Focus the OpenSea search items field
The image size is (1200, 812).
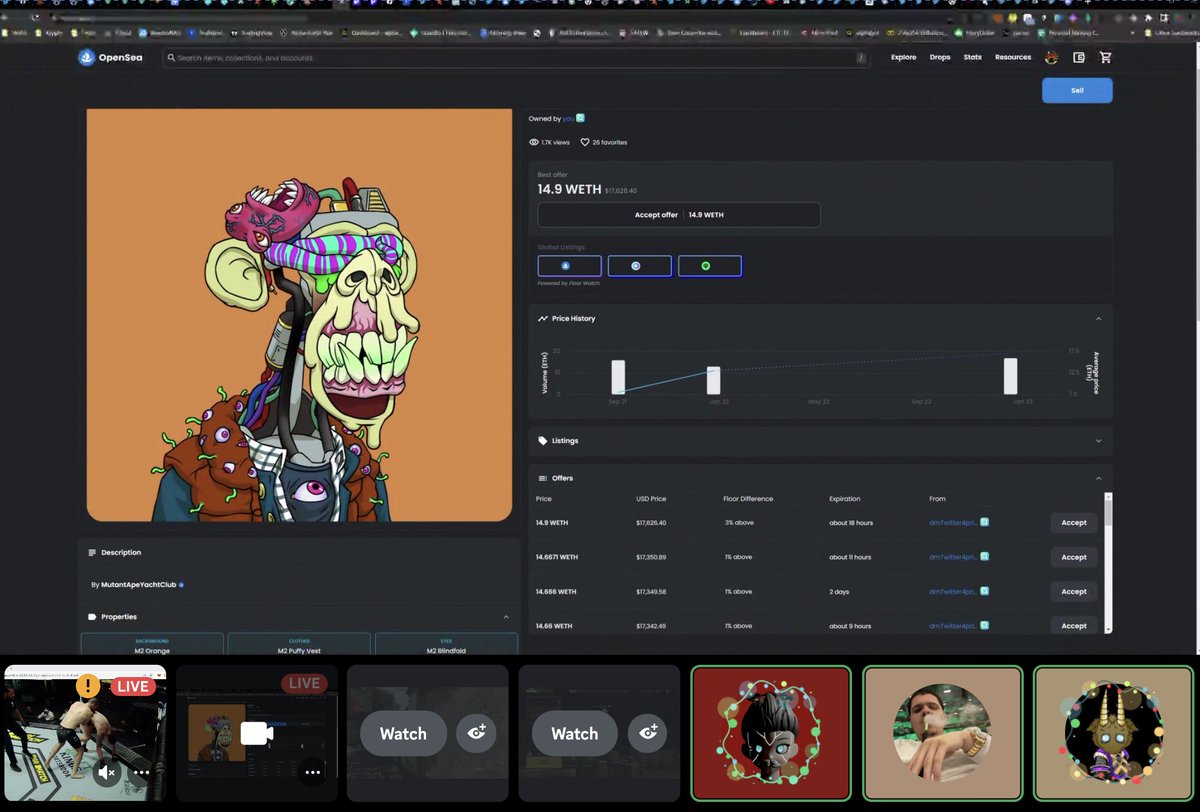coord(517,58)
